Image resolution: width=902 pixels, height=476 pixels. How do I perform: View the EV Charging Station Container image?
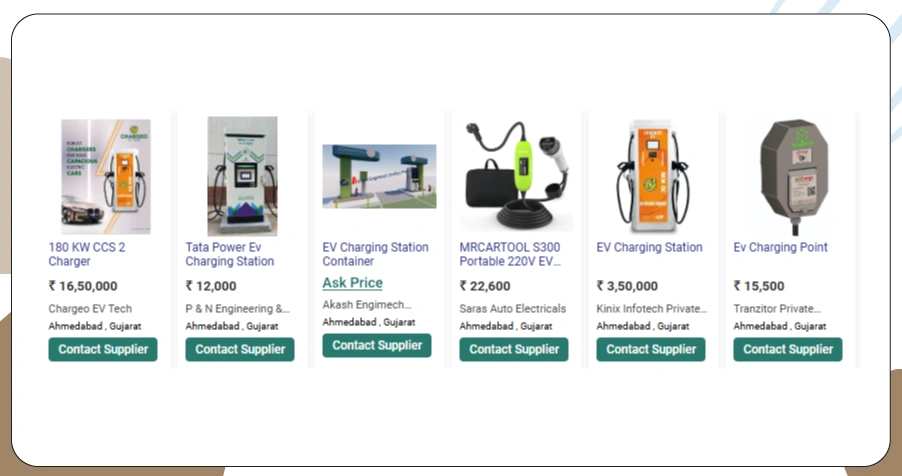[x=379, y=176]
